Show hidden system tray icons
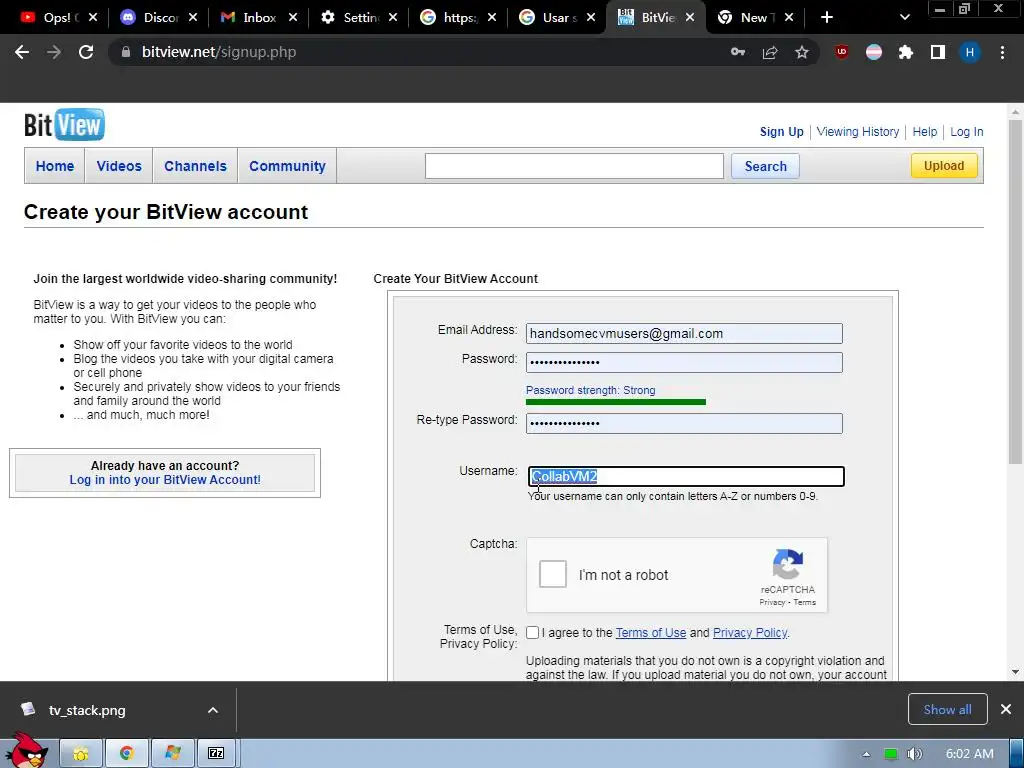The image size is (1024, 768). (x=866, y=754)
